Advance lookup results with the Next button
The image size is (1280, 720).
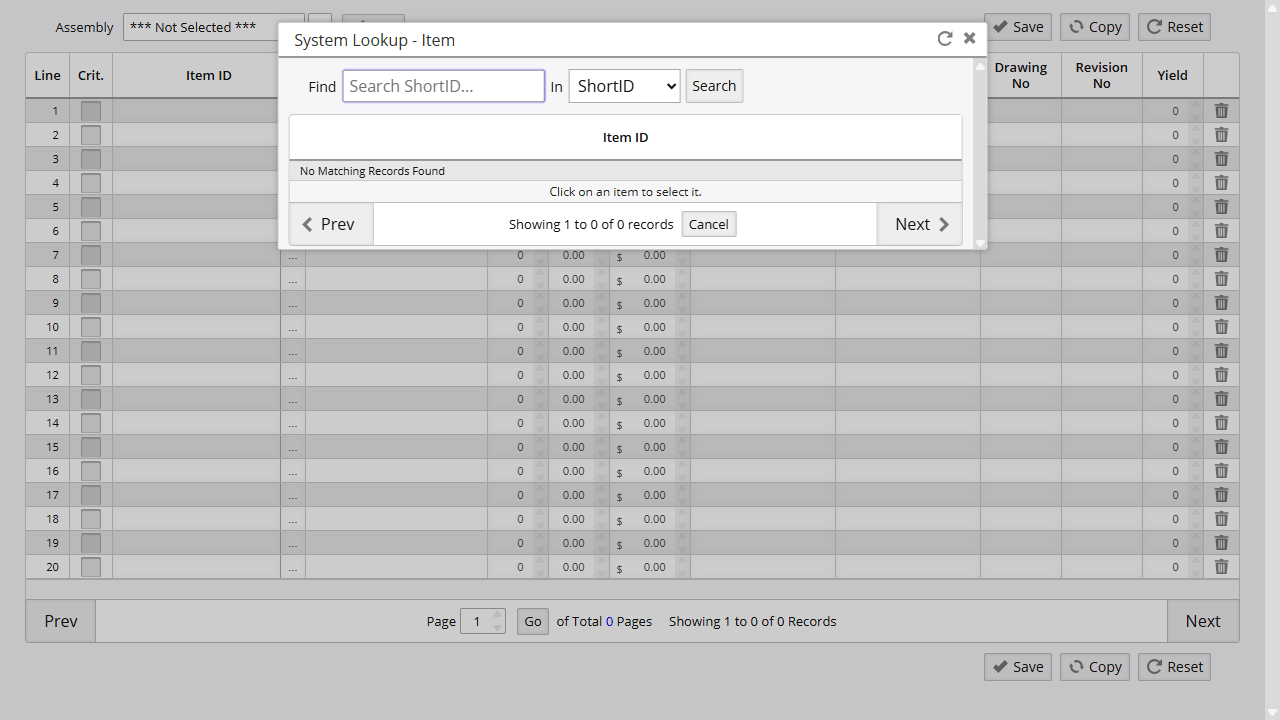[x=919, y=224]
